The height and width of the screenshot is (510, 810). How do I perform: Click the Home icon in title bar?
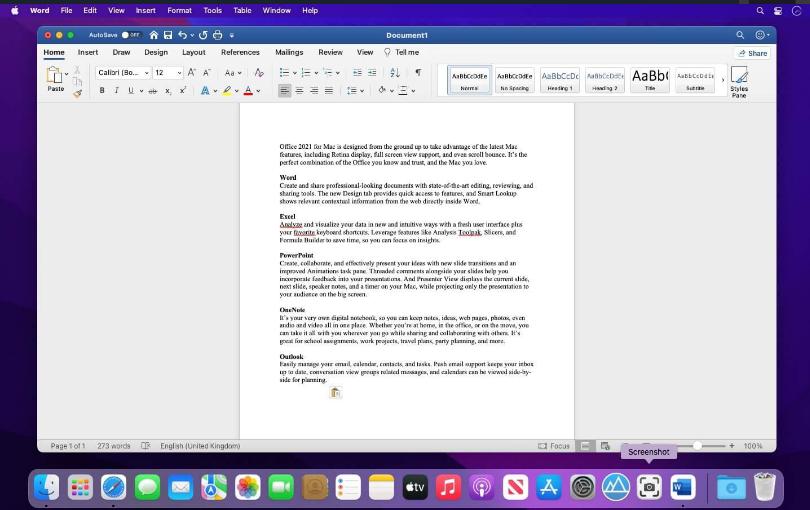153,35
